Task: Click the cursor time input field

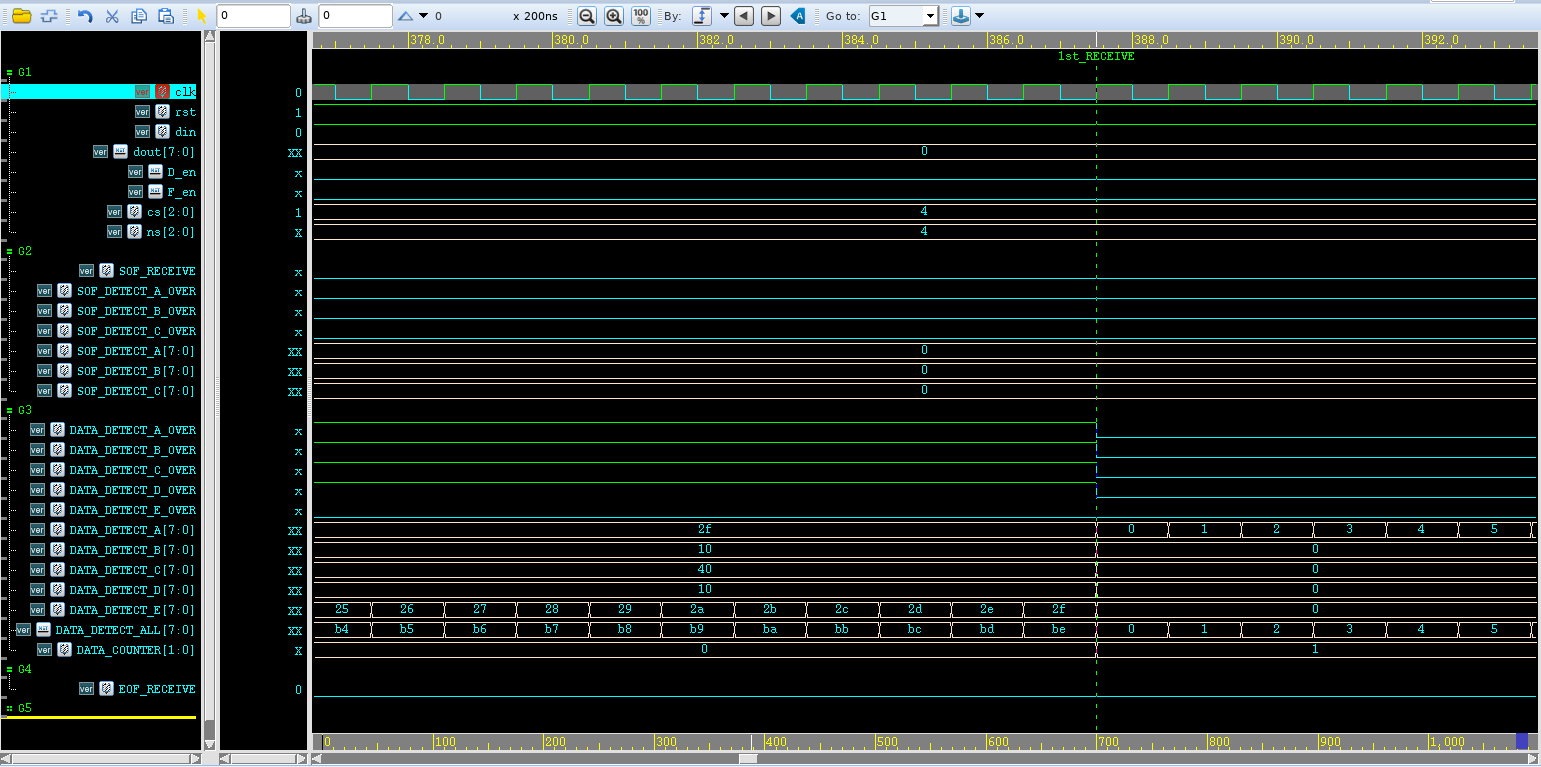Action: [x=254, y=16]
